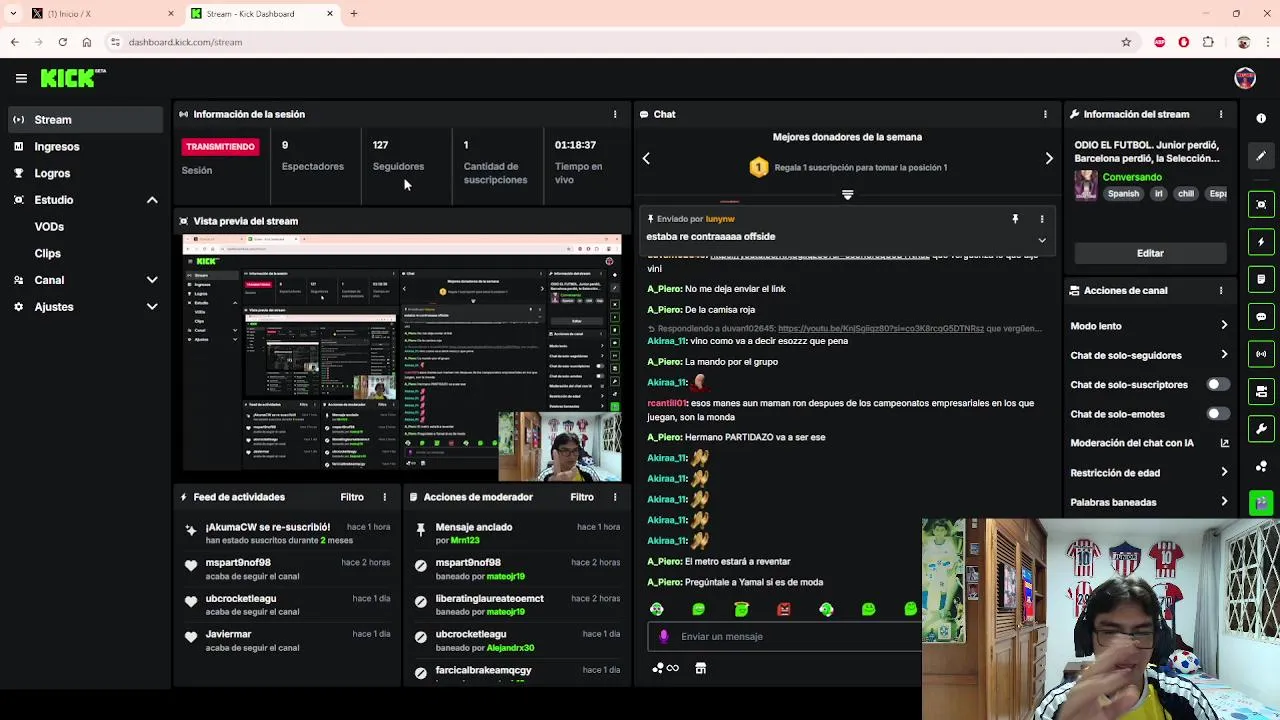Open a new browser tab

click(x=353, y=14)
